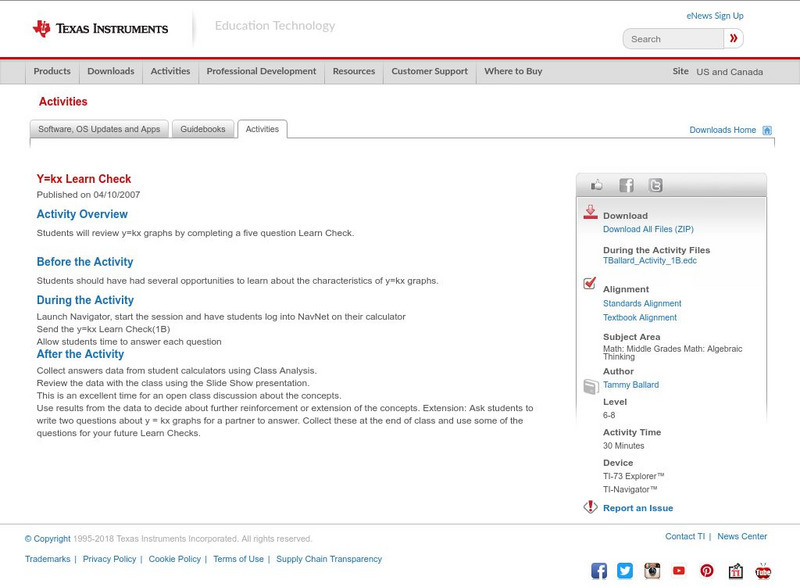800x587 pixels.
Task: Share the activity on Facebook
Action: tap(623, 185)
